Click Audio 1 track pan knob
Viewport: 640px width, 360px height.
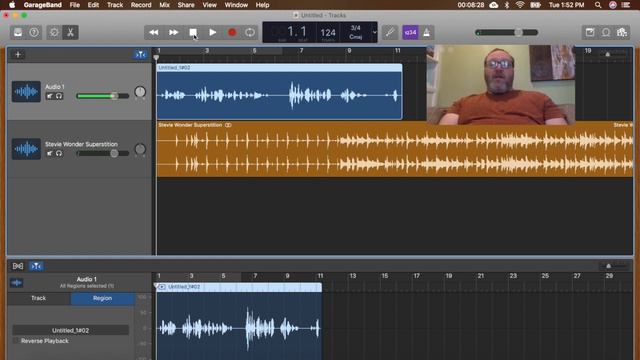140,92
